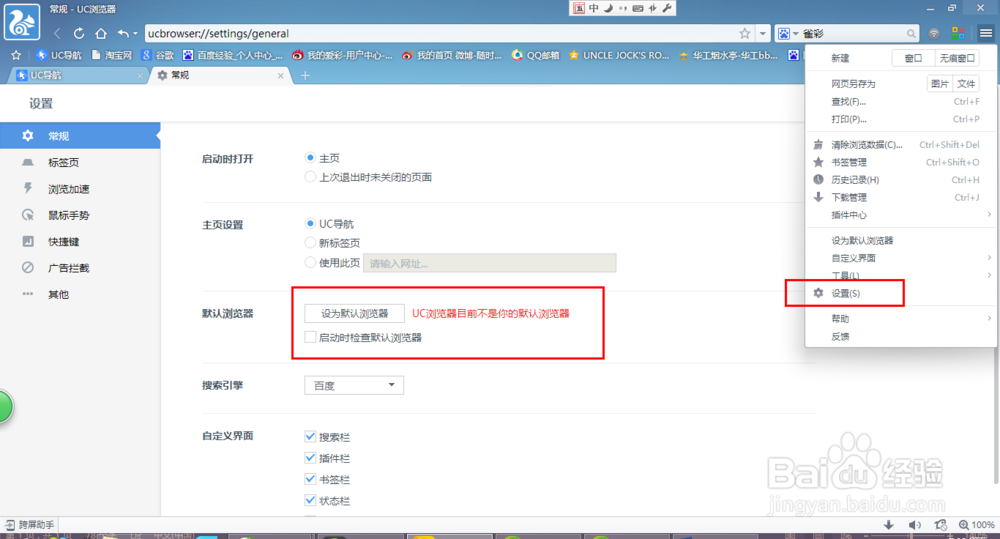Expand the 插件中心 submenu
This screenshot has height=539, width=1000.
click(901, 215)
